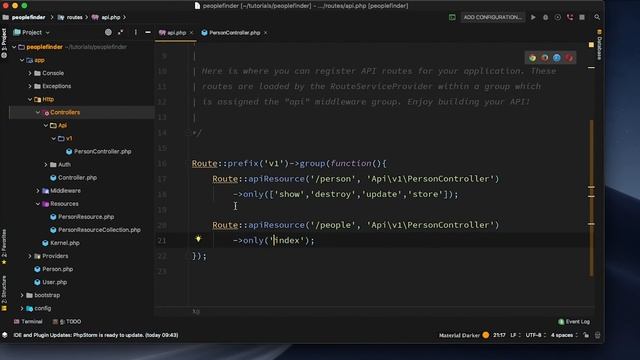Run with coverage icon
640x360 pixels.
tap(558, 17)
